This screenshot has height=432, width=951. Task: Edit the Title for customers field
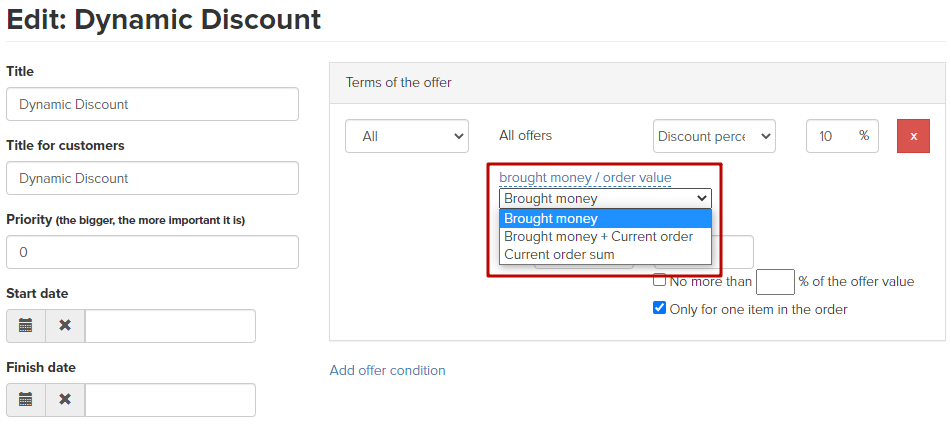point(152,178)
